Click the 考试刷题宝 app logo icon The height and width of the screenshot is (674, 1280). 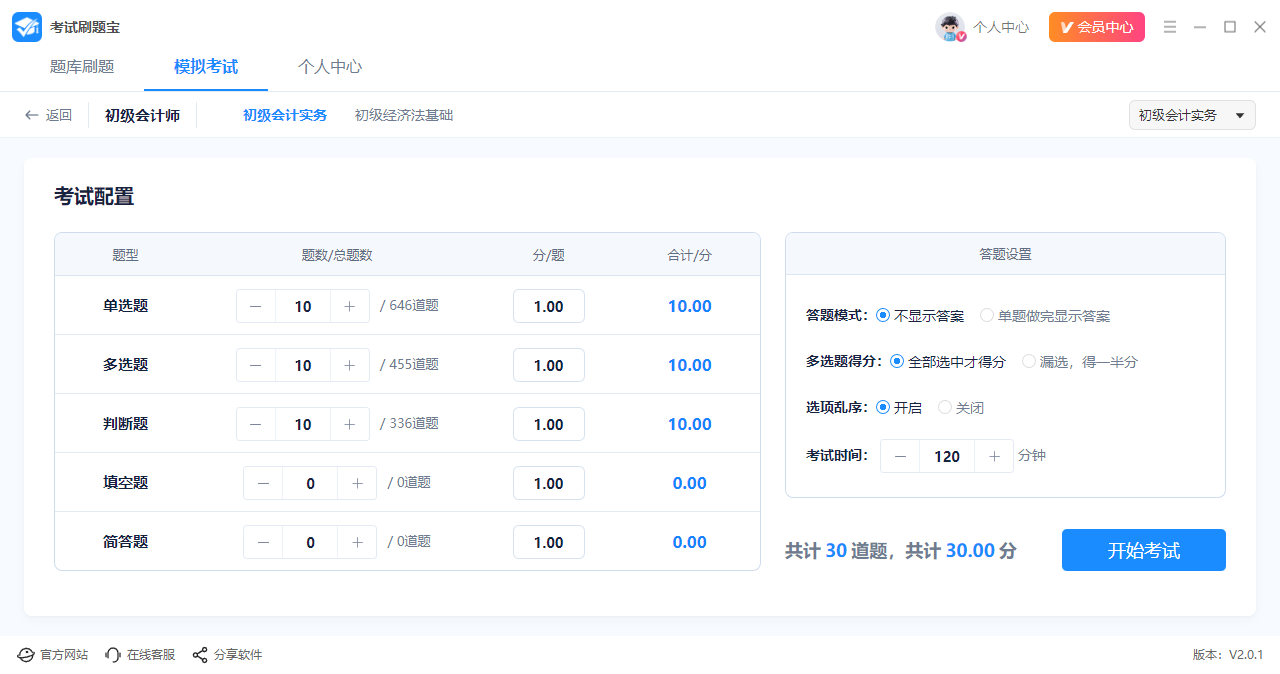27,27
